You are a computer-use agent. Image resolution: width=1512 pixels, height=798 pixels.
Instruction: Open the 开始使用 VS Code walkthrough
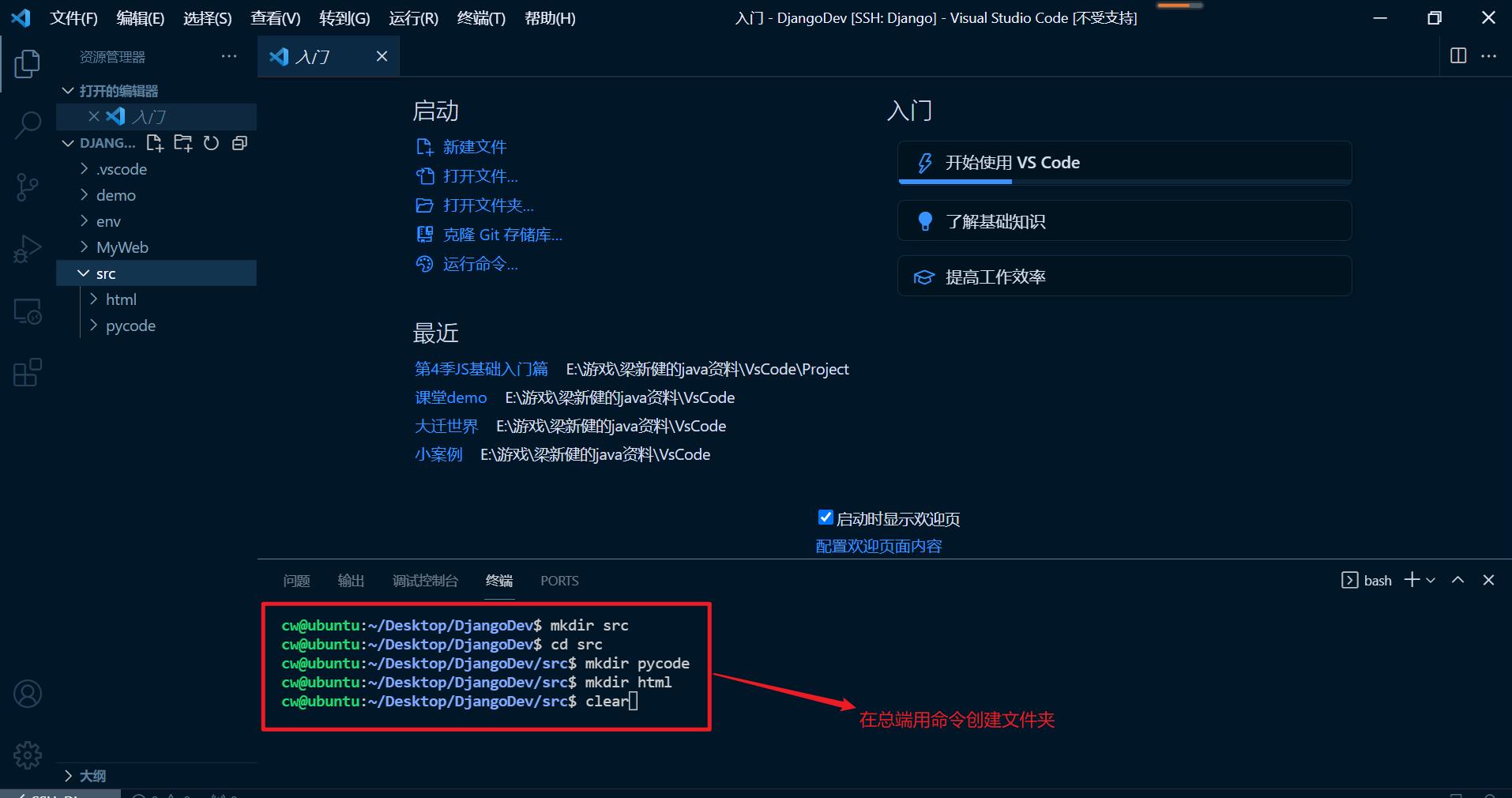tap(1124, 163)
